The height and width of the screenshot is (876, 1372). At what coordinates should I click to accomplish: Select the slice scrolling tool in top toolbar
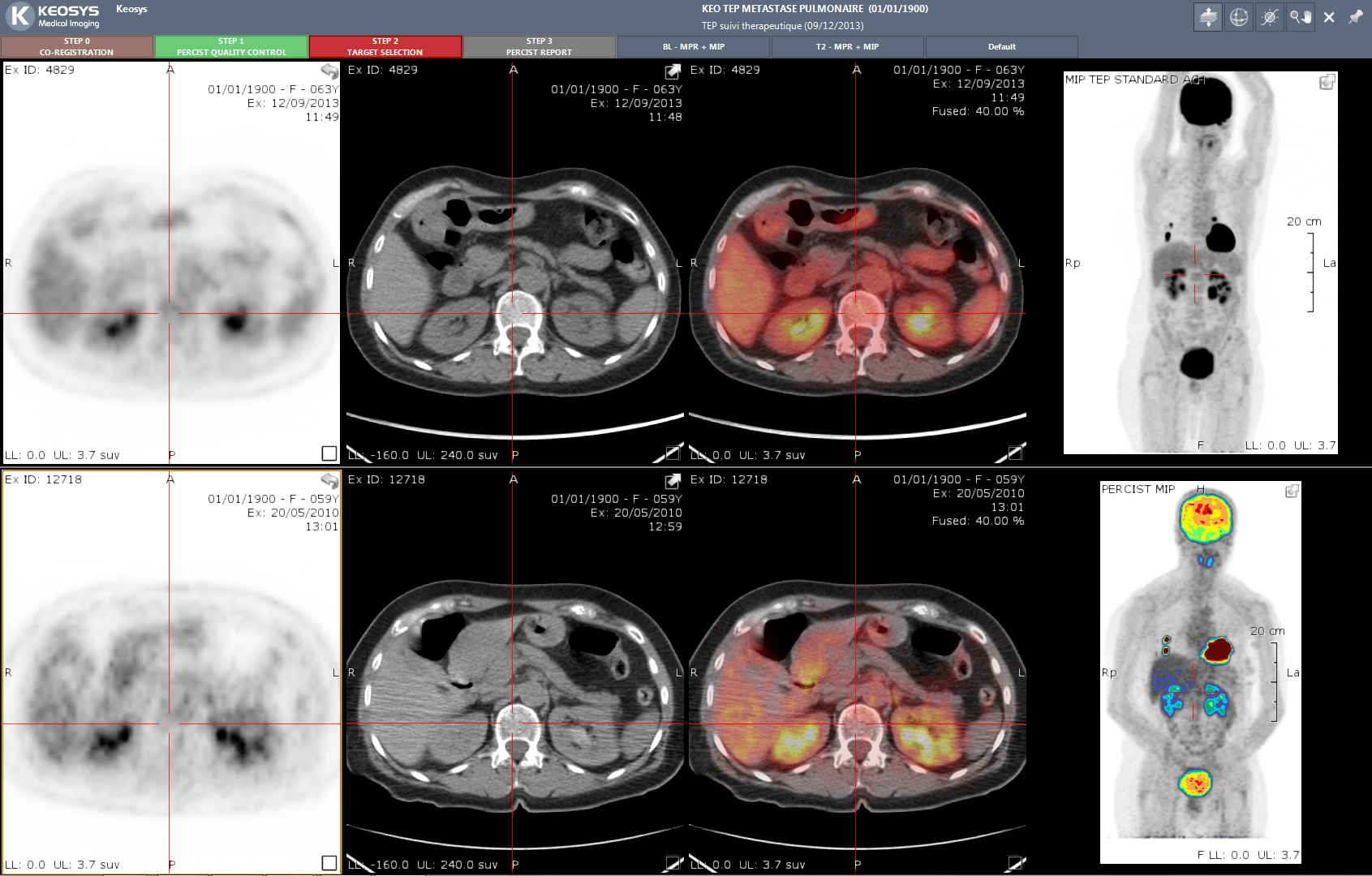pos(1208,17)
